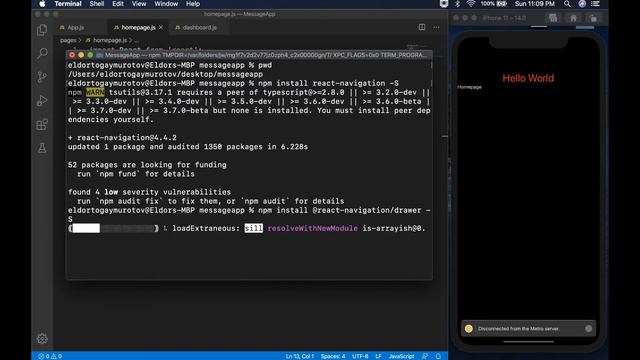Close the homepage.js tab
Image resolution: width=640 pixels, height=360 pixels.
point(161,27)
